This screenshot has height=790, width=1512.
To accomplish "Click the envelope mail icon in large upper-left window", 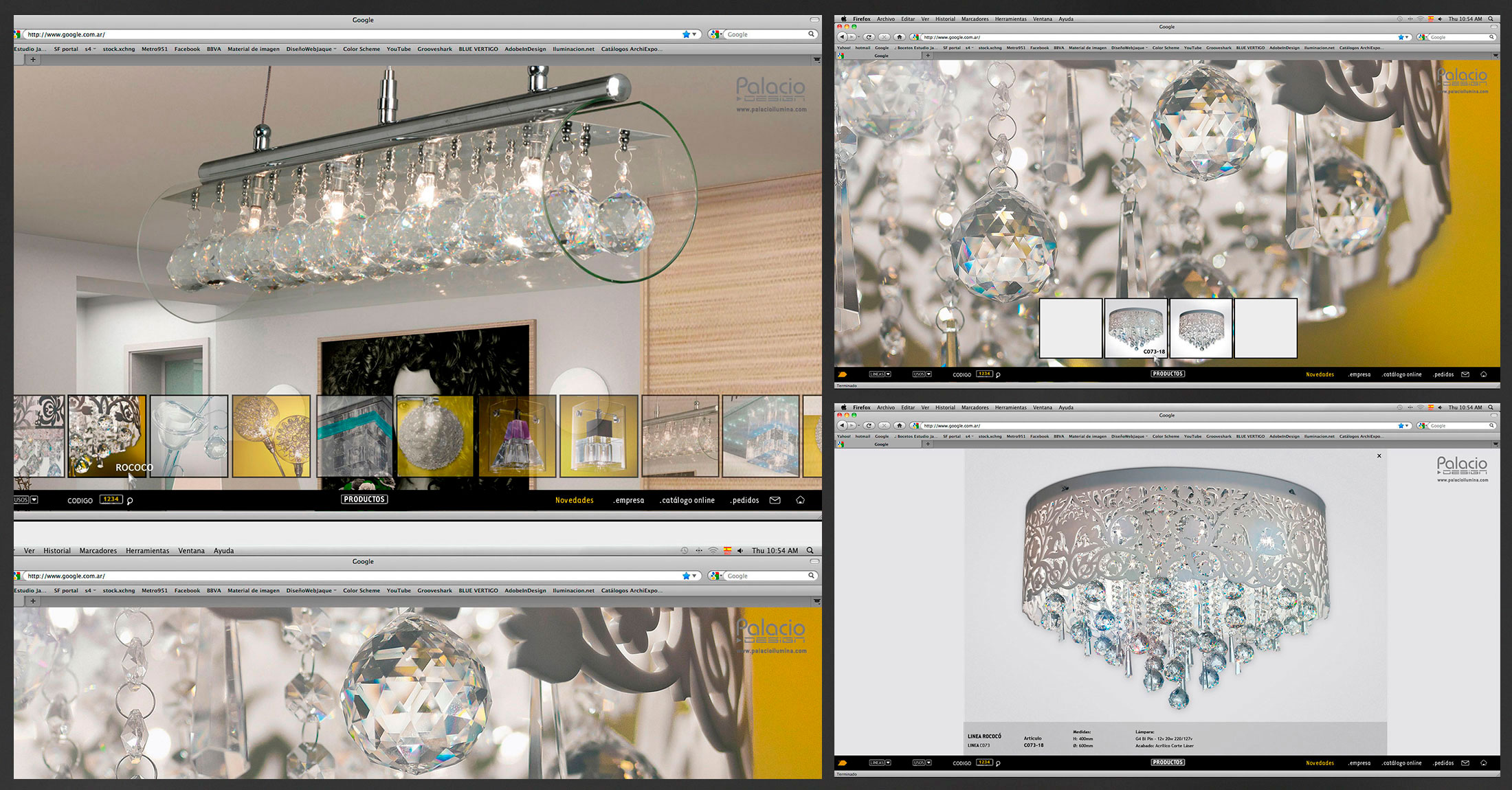I will pyautogui.click(x=775, y=500).
